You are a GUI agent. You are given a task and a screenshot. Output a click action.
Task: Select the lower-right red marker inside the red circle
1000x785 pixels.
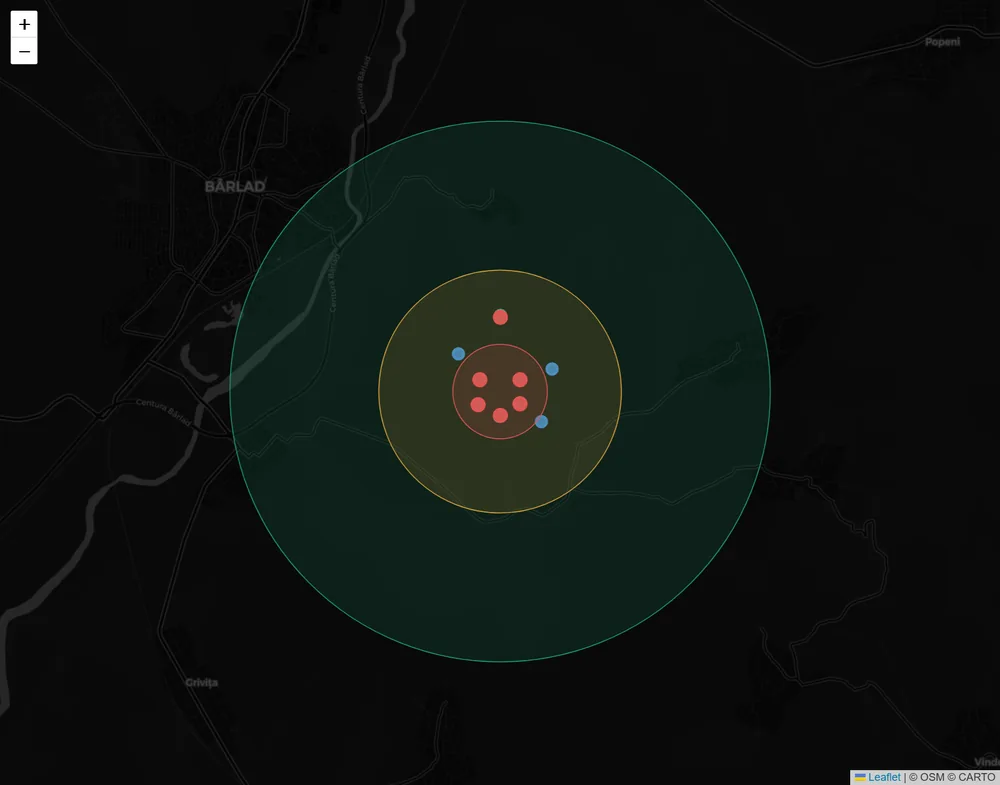520,404
